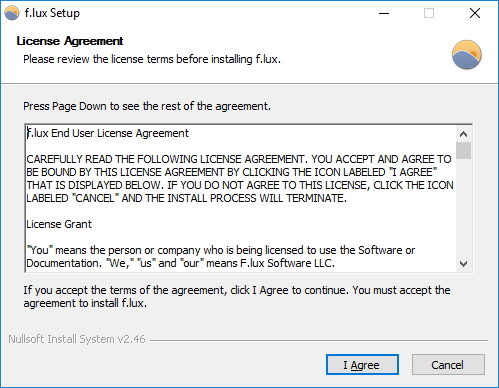Click the 'Please review the license terms' subtitle

click(x=152, y=59)
